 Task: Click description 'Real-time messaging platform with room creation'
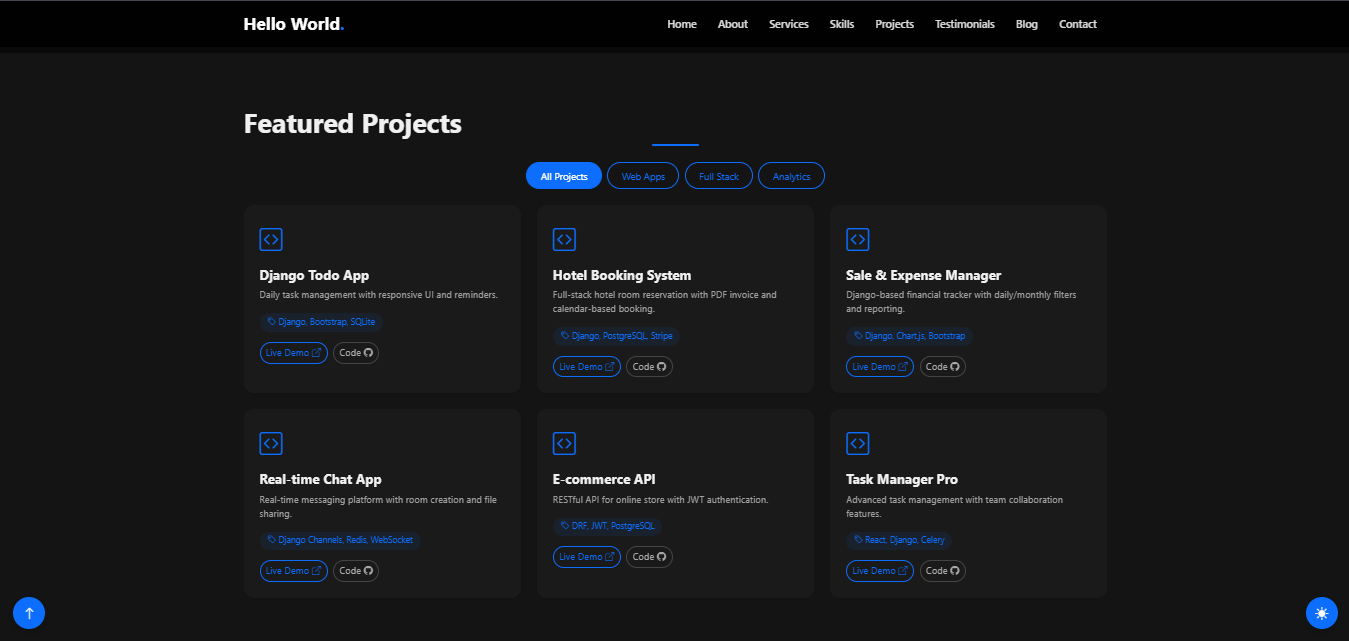378,506
